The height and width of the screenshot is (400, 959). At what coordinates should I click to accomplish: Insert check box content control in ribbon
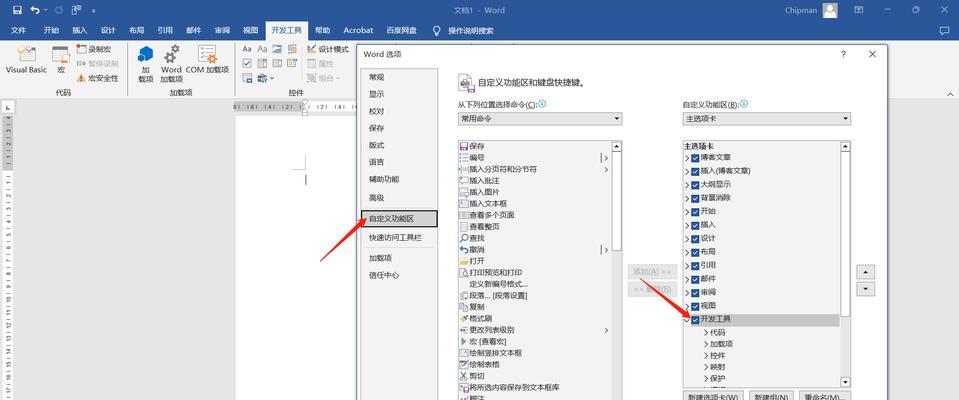pyautogui.click(x=247, y=63)
